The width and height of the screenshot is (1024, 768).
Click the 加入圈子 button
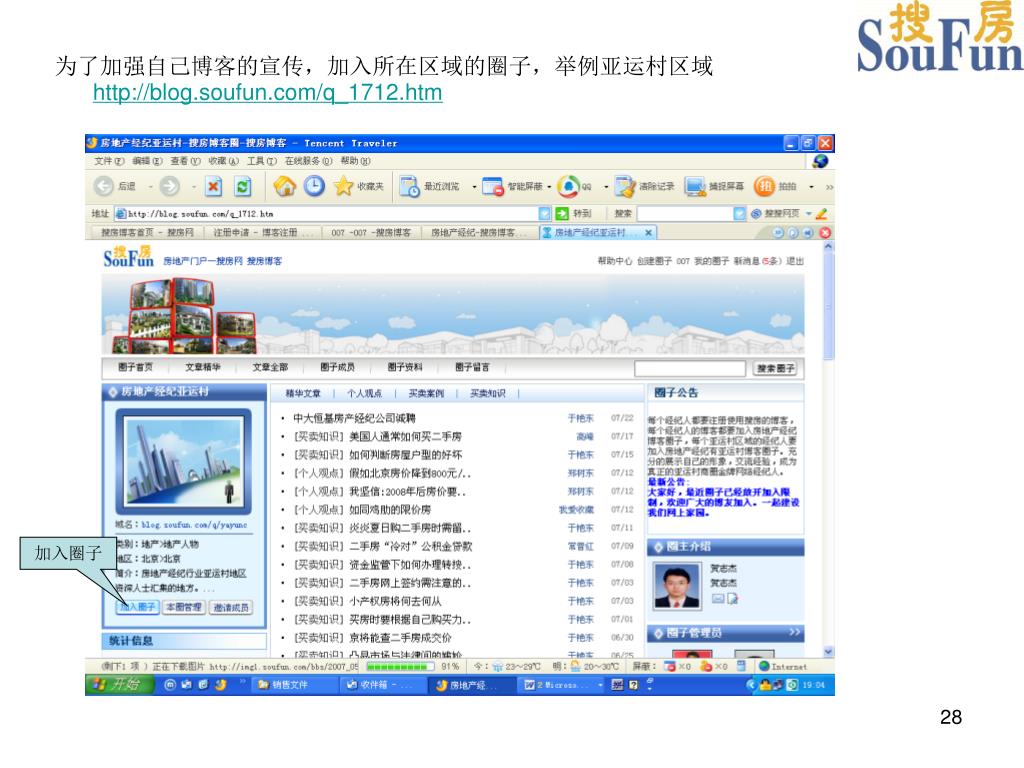point(137,607)
